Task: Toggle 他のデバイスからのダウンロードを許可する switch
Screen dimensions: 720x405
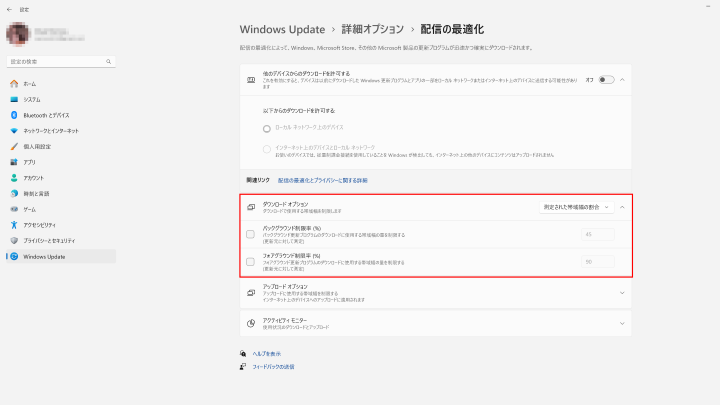Action: click(x=606, y=80)
